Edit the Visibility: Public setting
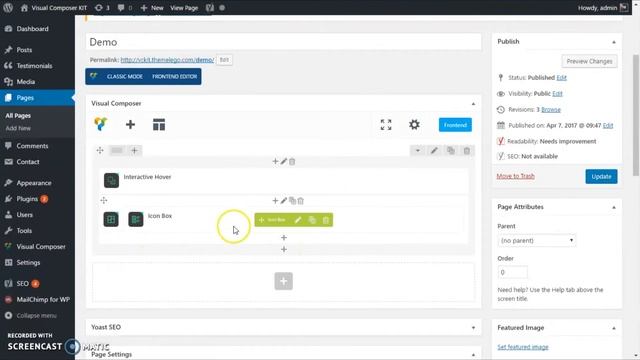Image resolution: width=640 pixels, height=360 pixels. pos(557,93)
